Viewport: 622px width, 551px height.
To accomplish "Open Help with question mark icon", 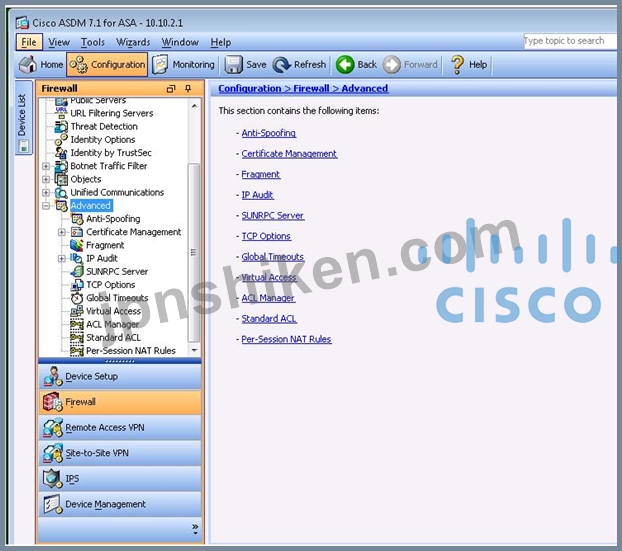I will pos(457,64).
